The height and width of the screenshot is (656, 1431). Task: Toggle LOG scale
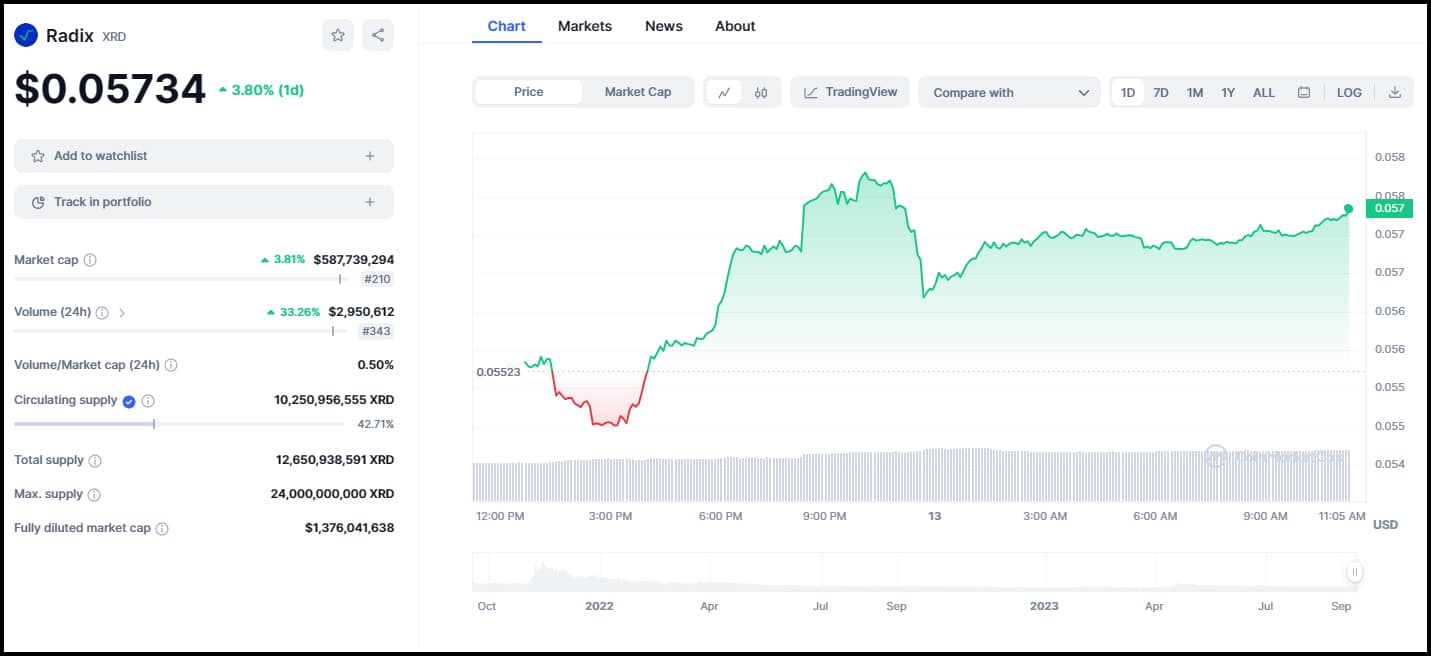(x=1349, y=92)
